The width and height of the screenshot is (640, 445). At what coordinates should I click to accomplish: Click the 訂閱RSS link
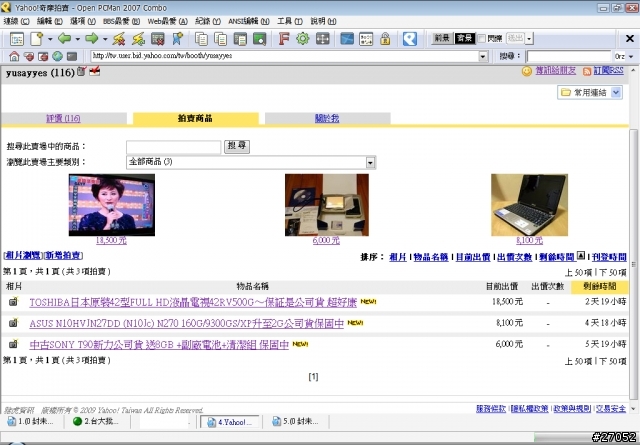click(x=608, y=70)
